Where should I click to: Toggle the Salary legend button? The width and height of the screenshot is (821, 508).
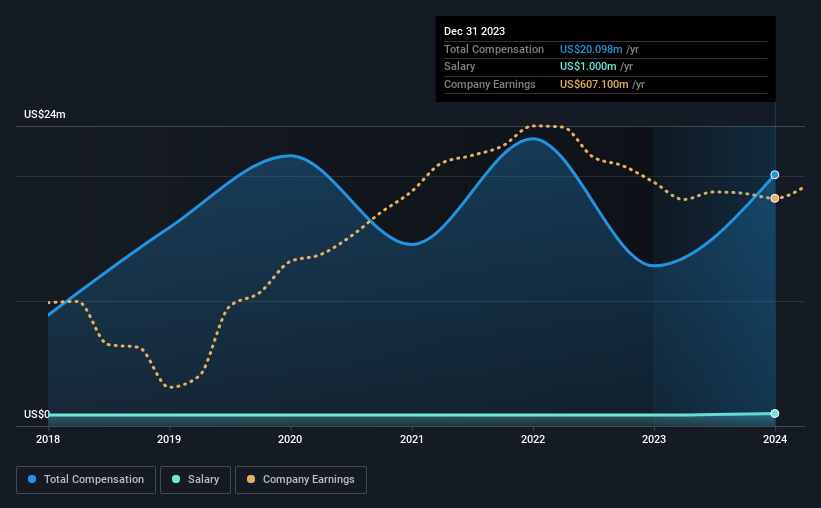pyautogui.click(x=195, y=480)
